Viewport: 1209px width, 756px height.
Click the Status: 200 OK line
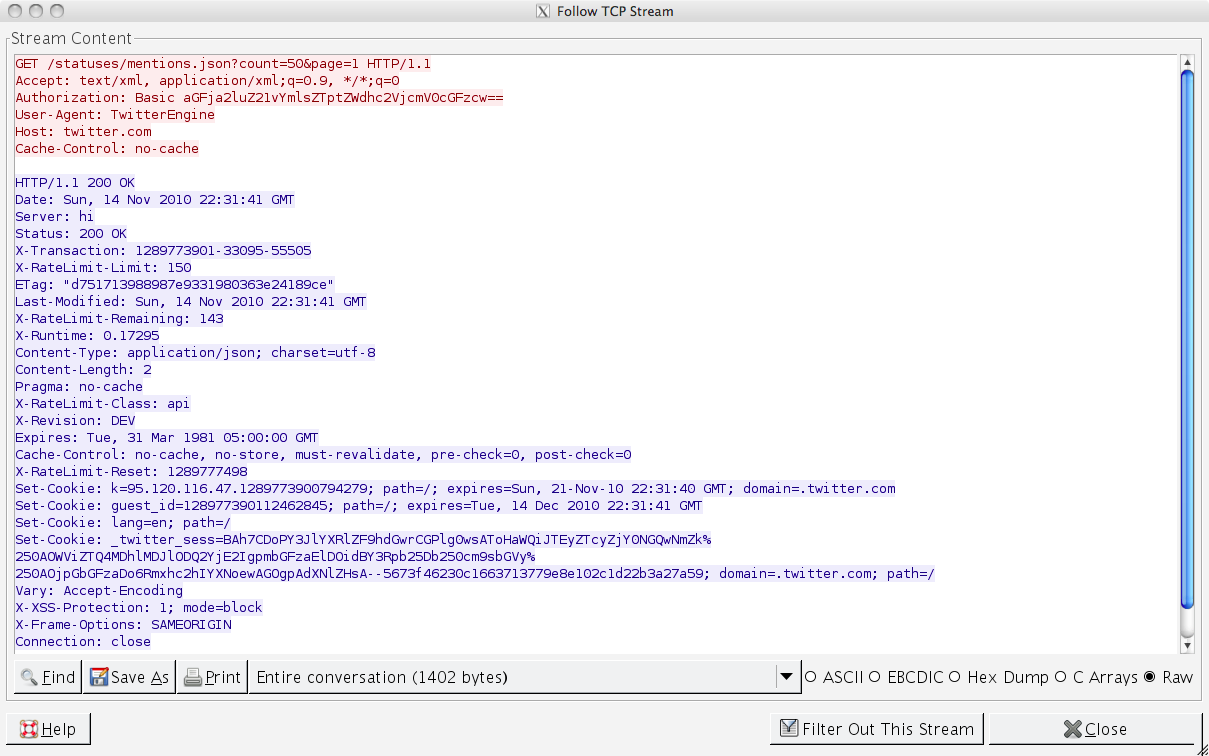[x=71, y=234]
